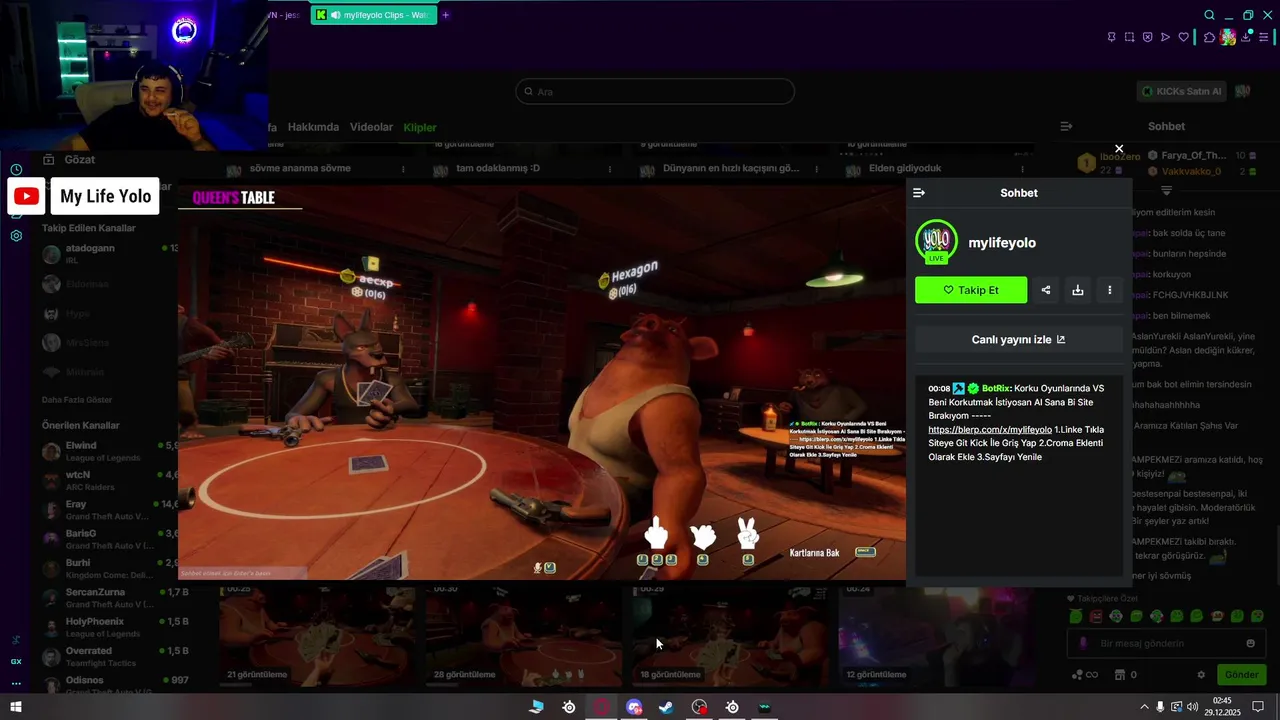Open the 18 görüntüleme clip thumbnail
This screenshot has height=720, width=1280.
[x=729, y=636]
